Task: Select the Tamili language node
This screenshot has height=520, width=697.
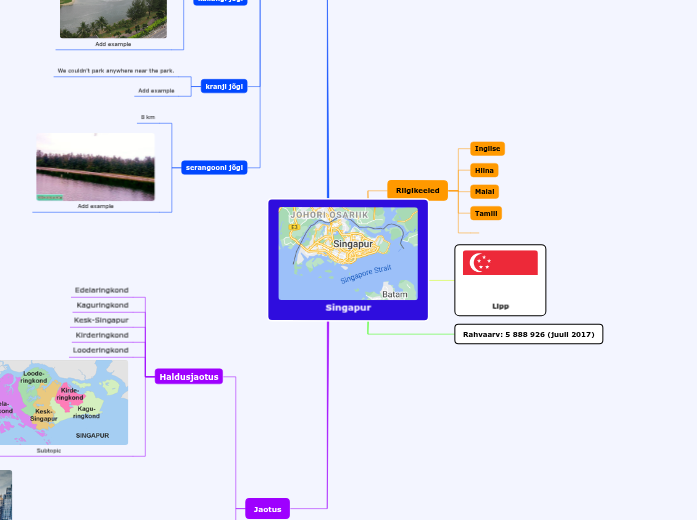Action: (486, 213)
